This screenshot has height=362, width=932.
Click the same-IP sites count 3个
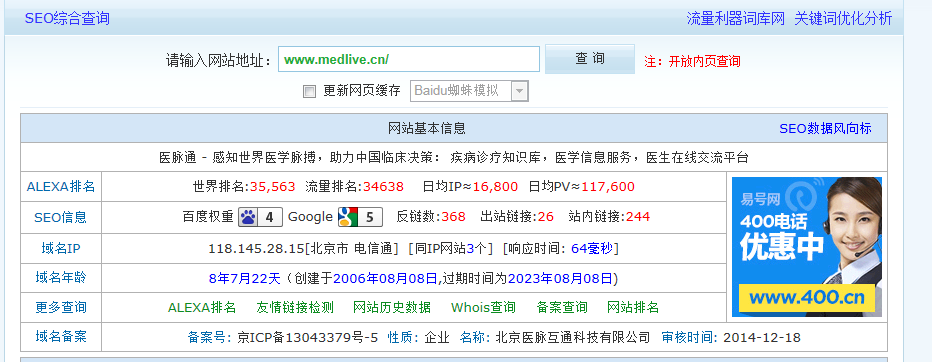point(477,248)
